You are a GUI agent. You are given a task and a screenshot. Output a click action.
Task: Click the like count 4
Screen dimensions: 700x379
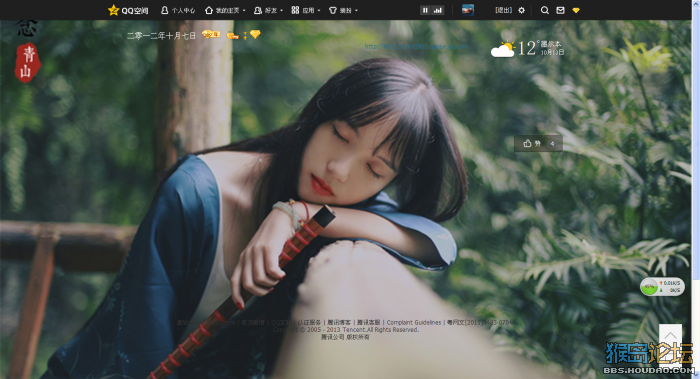(552, 144)
